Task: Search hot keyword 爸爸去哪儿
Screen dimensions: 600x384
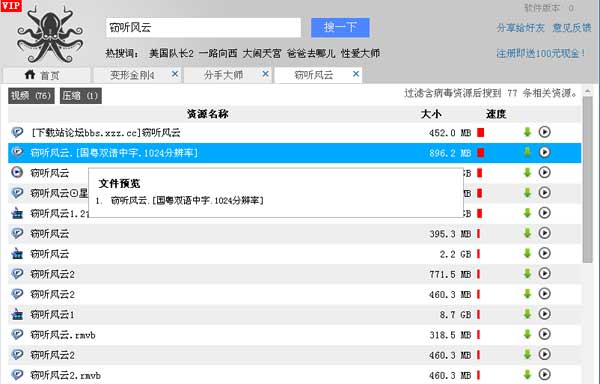Action: point(311,53)
